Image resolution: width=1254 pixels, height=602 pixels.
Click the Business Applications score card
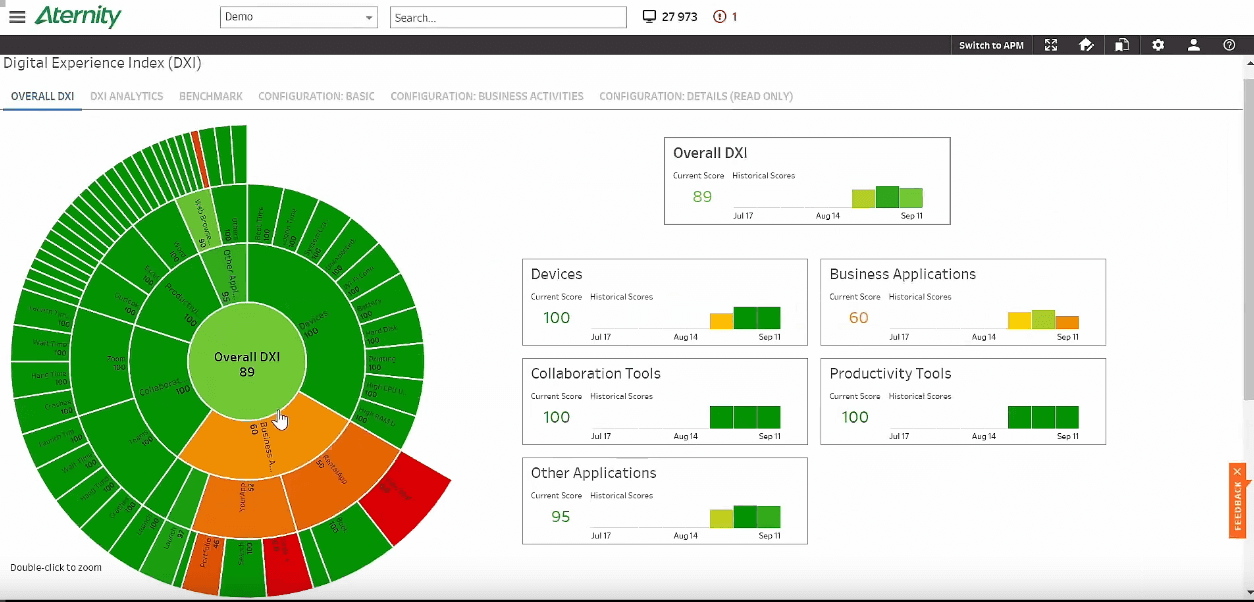[962, 302]
